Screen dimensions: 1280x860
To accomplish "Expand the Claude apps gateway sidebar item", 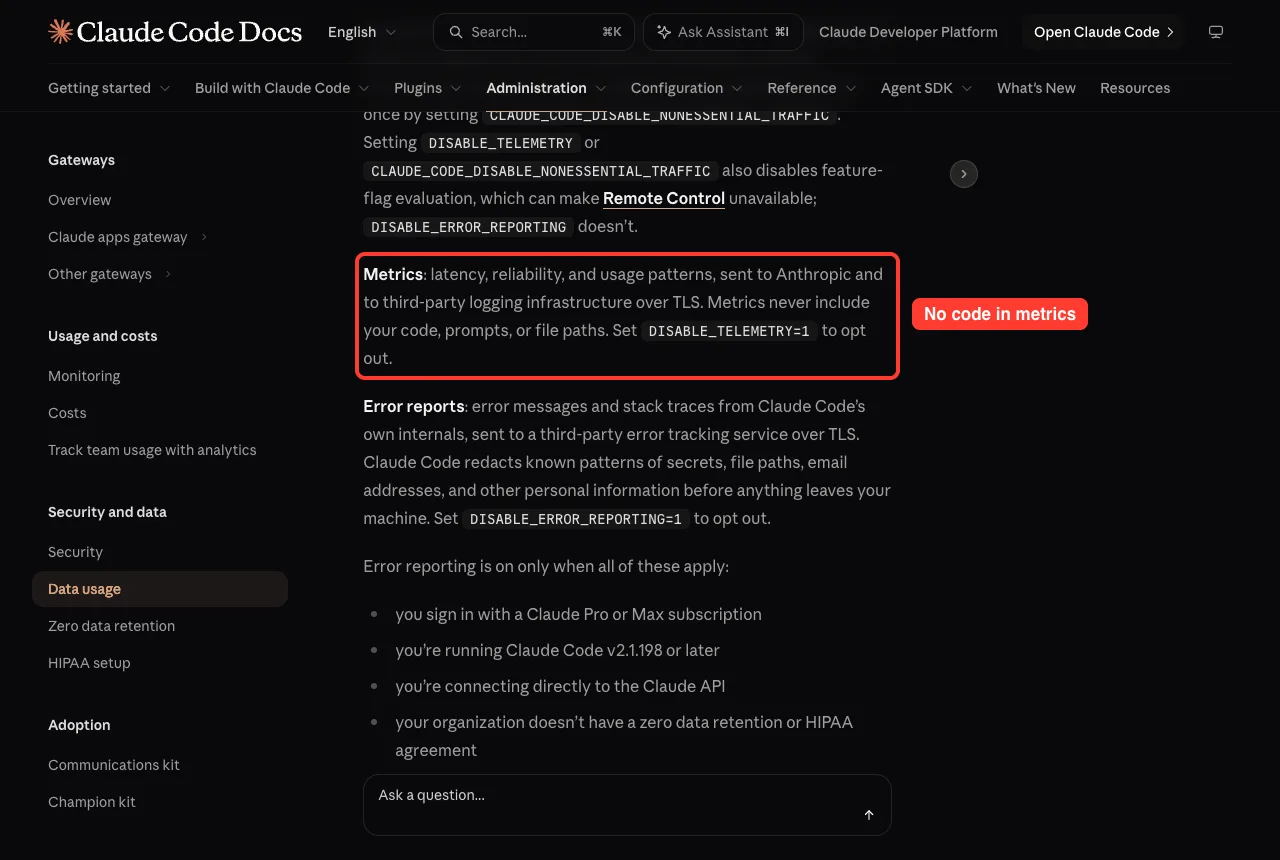I will coord(160,237).
